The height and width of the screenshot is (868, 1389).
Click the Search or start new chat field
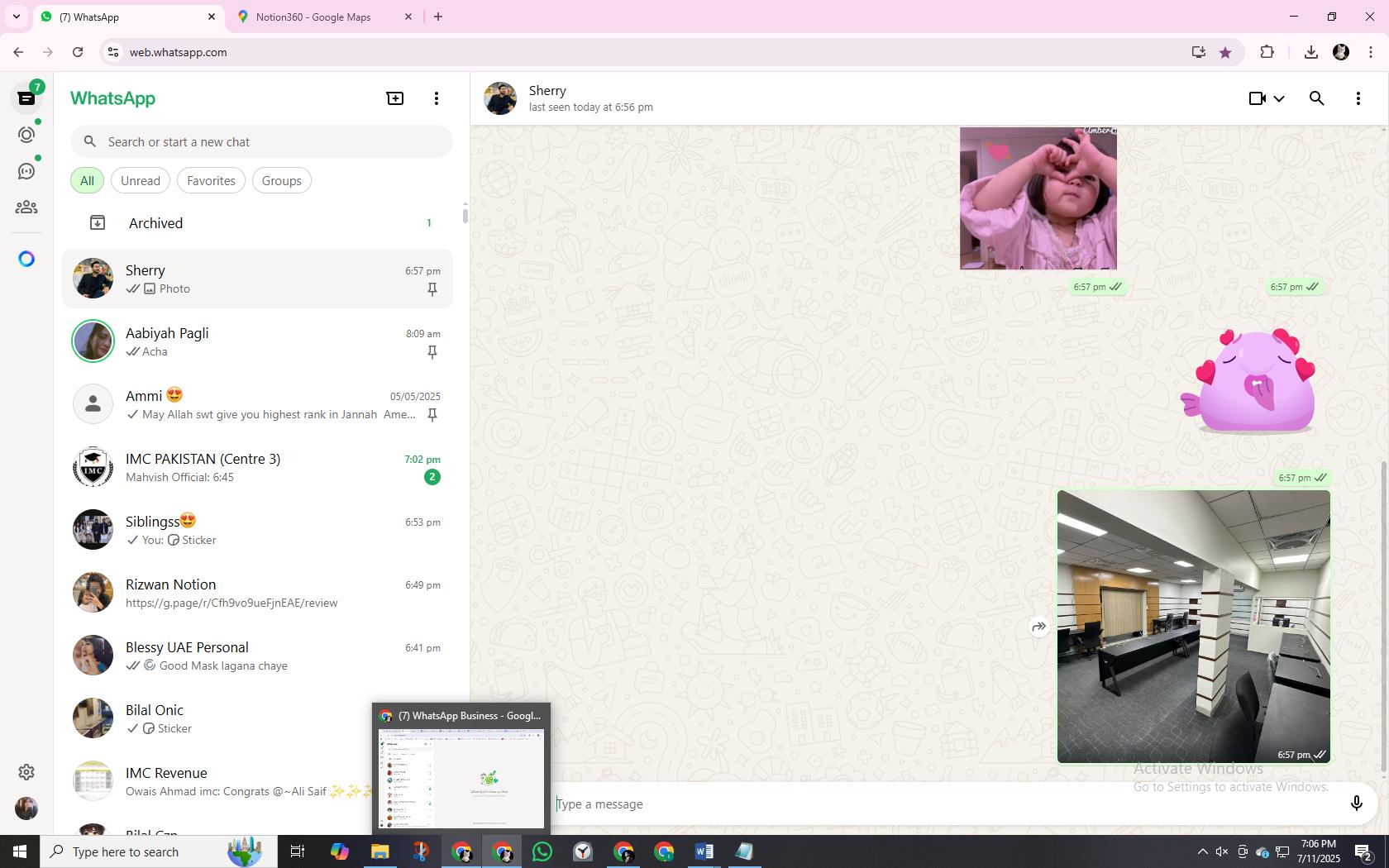[x=261, y=141]
